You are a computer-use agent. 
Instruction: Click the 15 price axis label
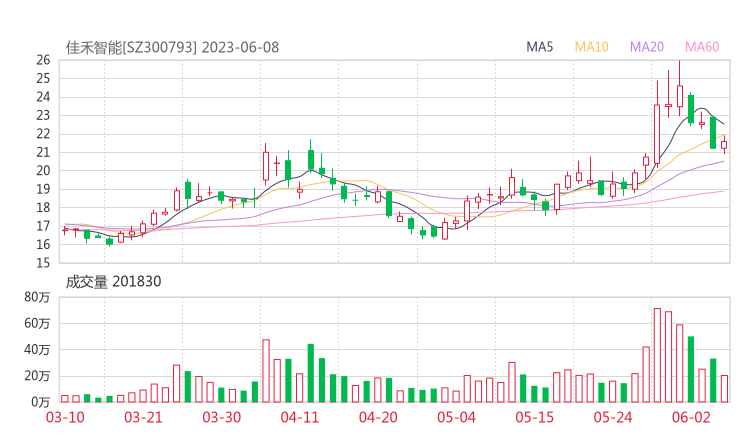pyautogui.click(x=42, y=263)
